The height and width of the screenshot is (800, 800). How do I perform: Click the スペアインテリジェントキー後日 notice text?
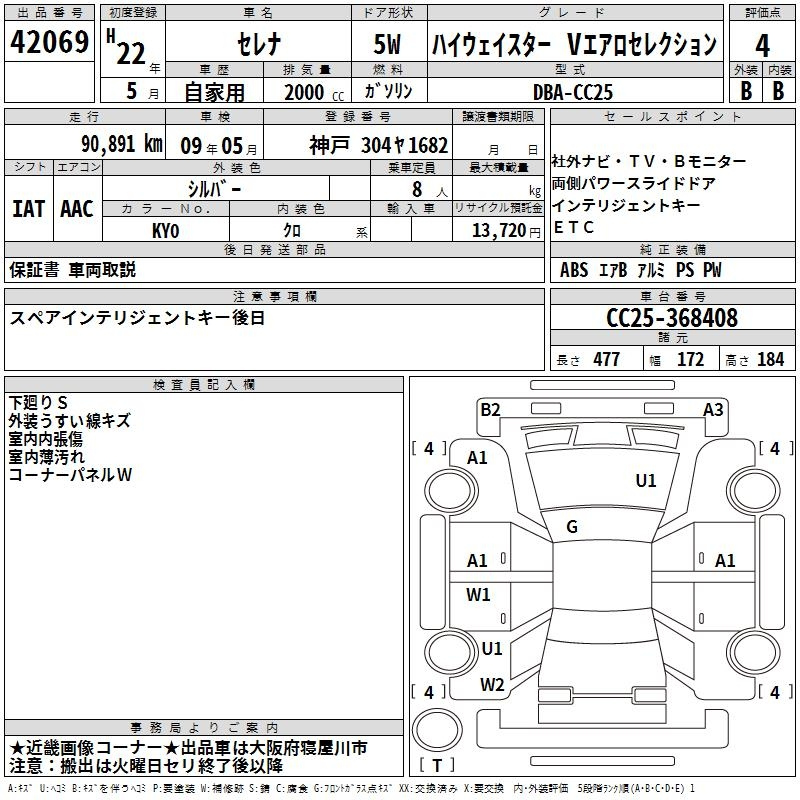click(x=138, y=318)
